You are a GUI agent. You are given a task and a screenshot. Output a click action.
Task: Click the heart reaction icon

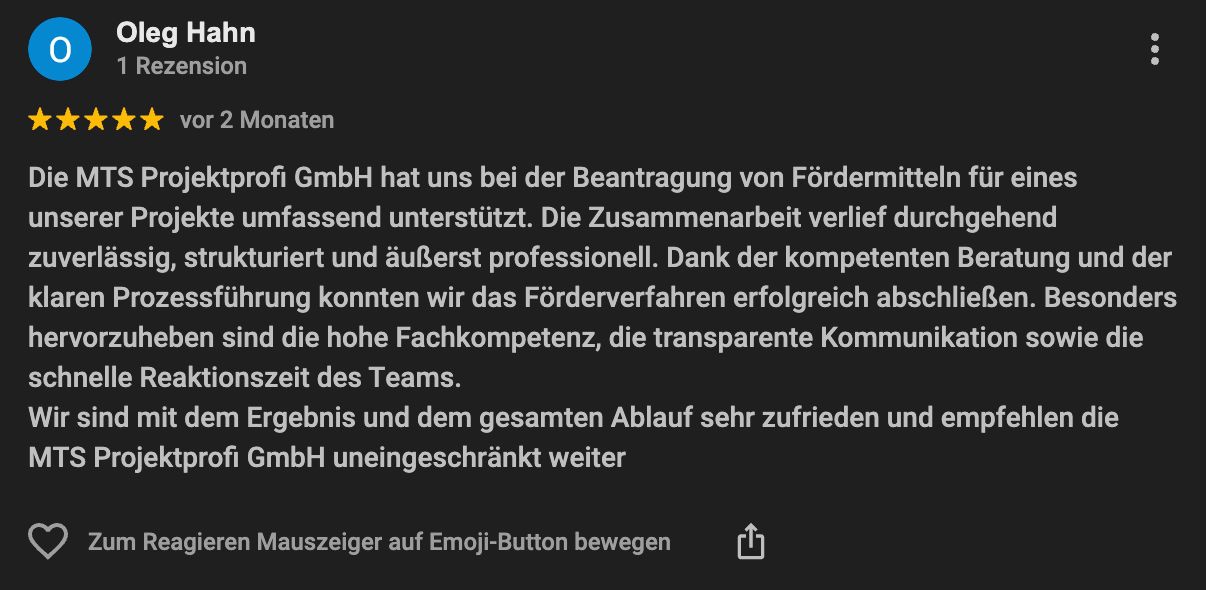click(x=47, y=542)
